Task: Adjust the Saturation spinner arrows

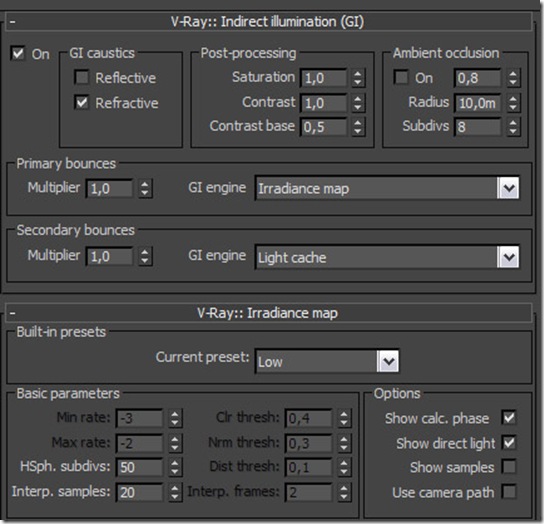Action: tap(358, 78)
